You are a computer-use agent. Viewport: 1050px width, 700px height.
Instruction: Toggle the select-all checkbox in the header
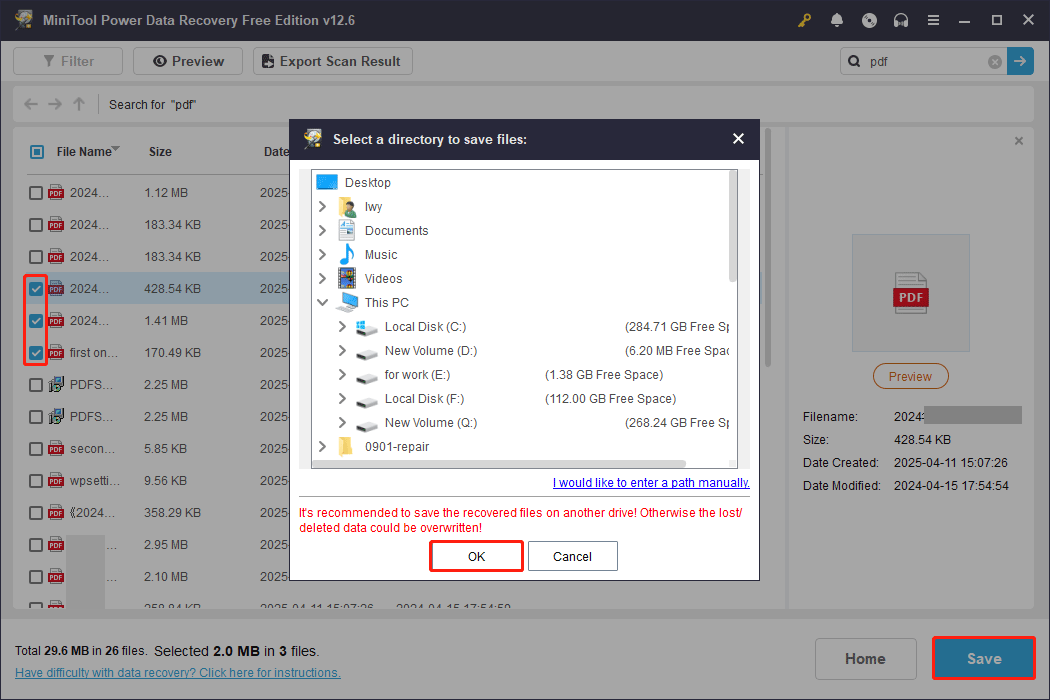point(35,151)
